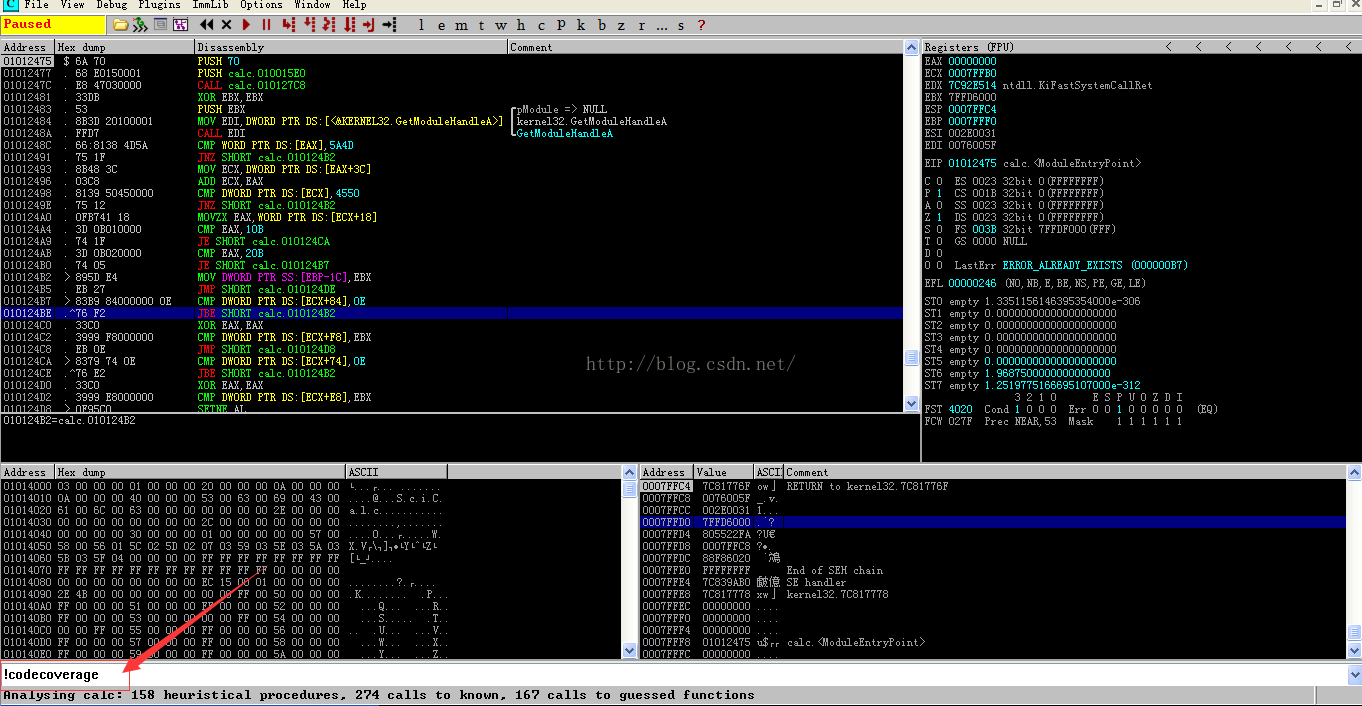The width and height of the screenshot is (1362, 706).
Task: Open the View menu
Action: point(72,5)
